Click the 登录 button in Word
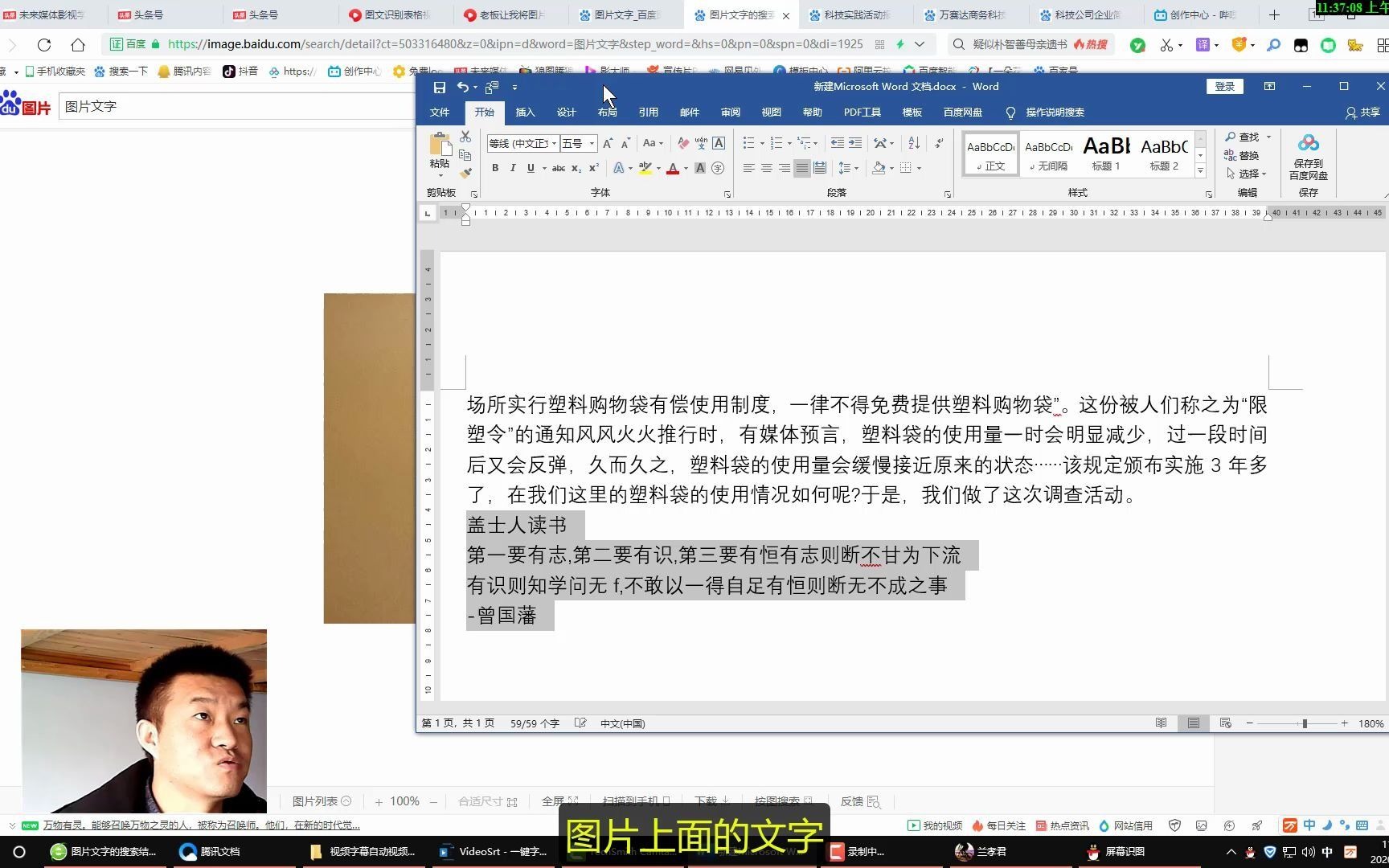Viewport: 1389px width, 868px height. 1224,86
